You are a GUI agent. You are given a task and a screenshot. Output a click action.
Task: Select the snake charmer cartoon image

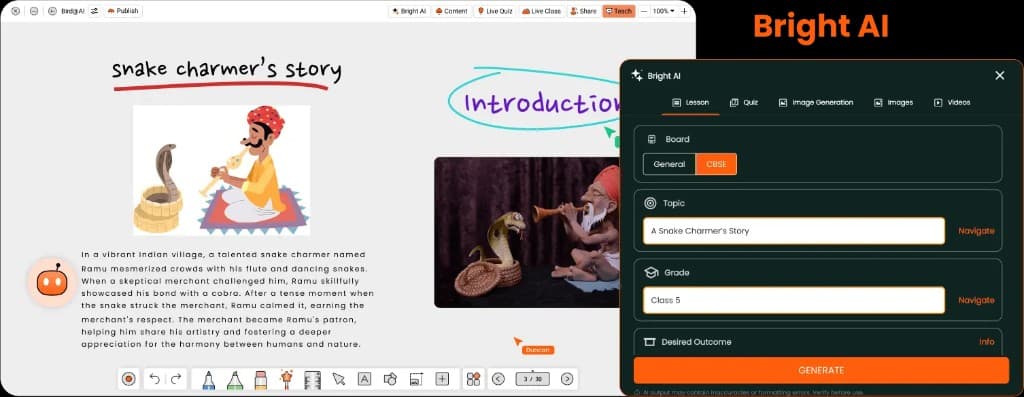tap(221, 170)
